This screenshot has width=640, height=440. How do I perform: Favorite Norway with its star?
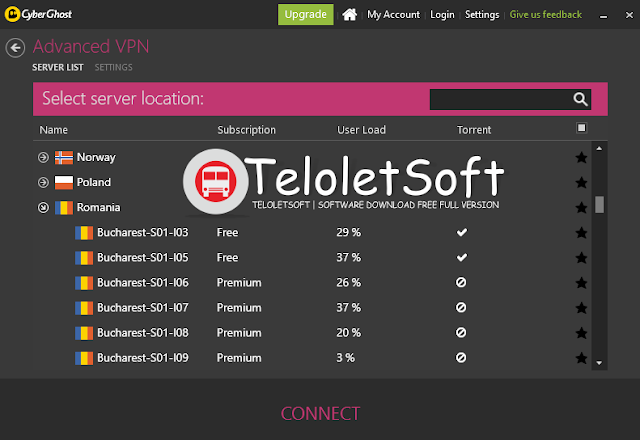[581, 157]
